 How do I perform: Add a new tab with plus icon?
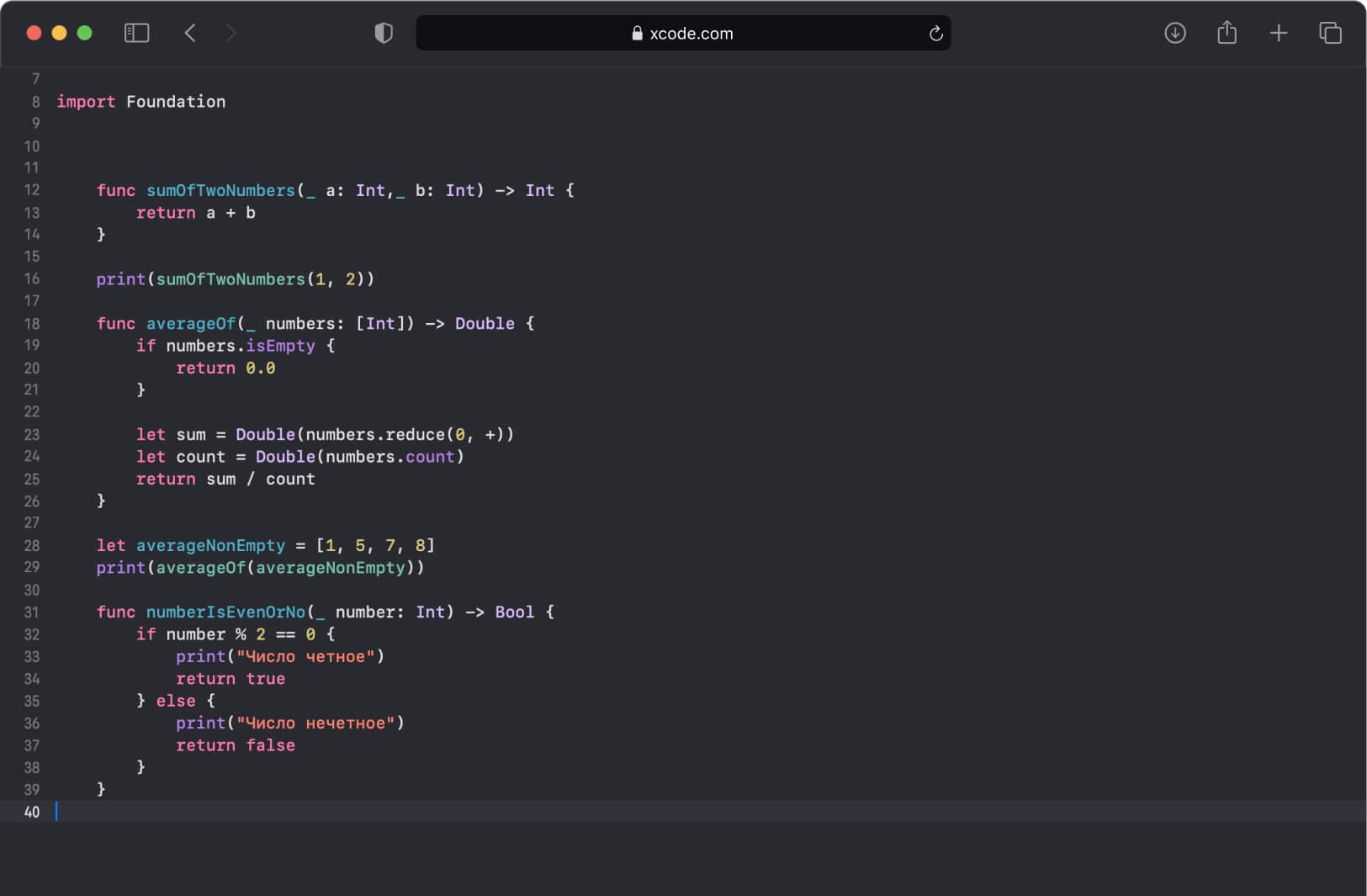coord(1279,33)
